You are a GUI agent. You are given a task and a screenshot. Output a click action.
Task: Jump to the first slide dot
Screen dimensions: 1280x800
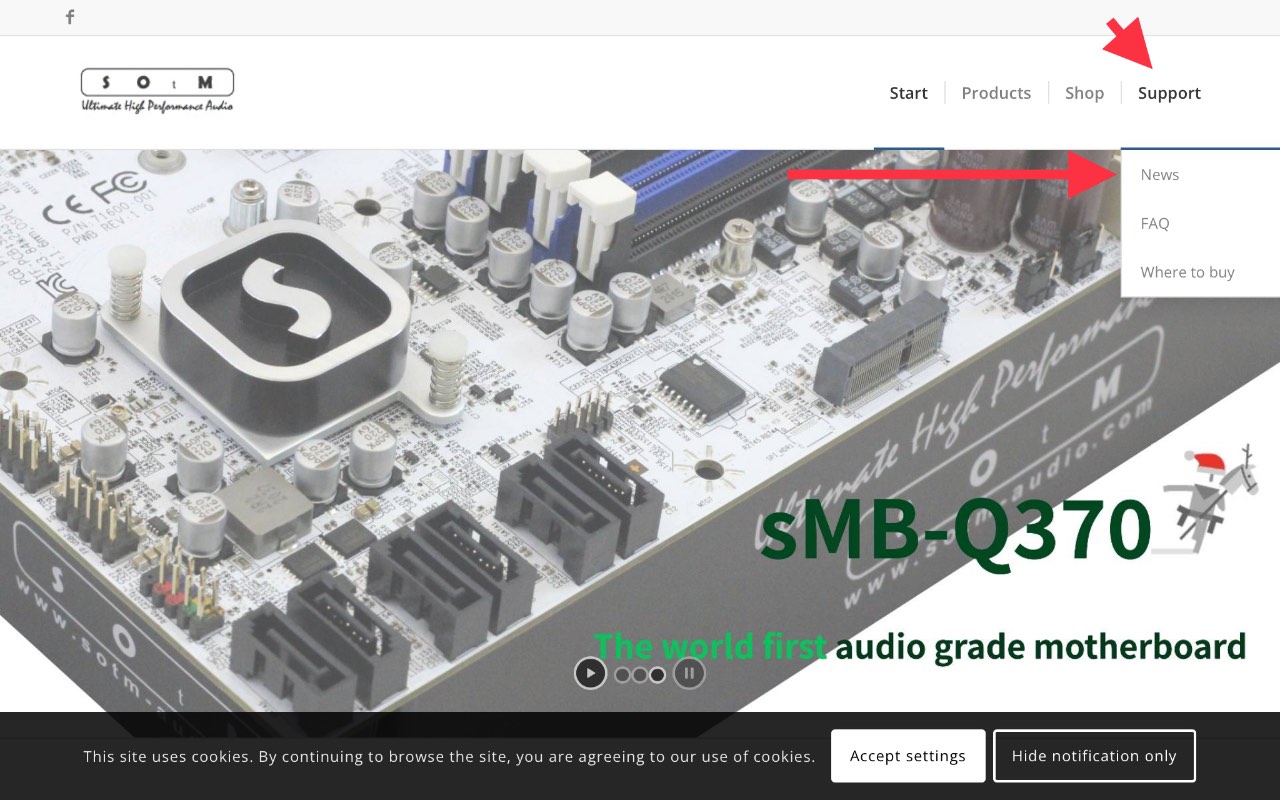point(622,675)
